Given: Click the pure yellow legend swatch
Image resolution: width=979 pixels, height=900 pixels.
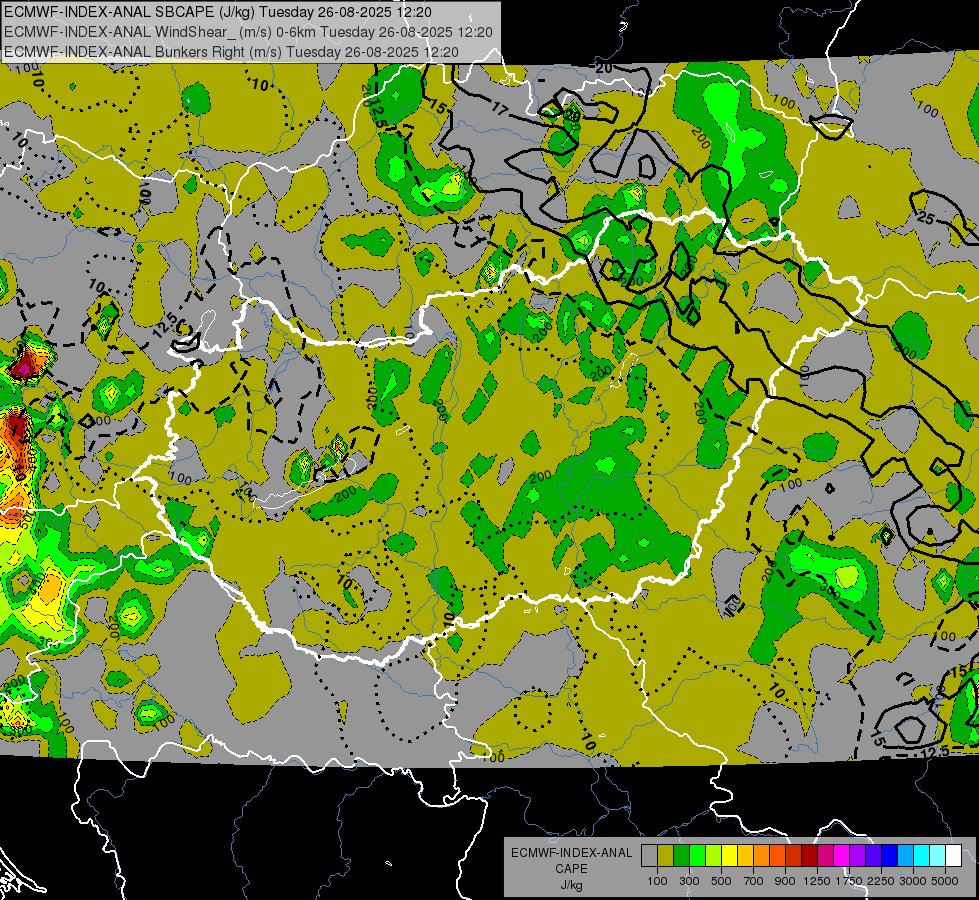Looking at the screenshot, I should pyautogui.click(x=729, y=856).
